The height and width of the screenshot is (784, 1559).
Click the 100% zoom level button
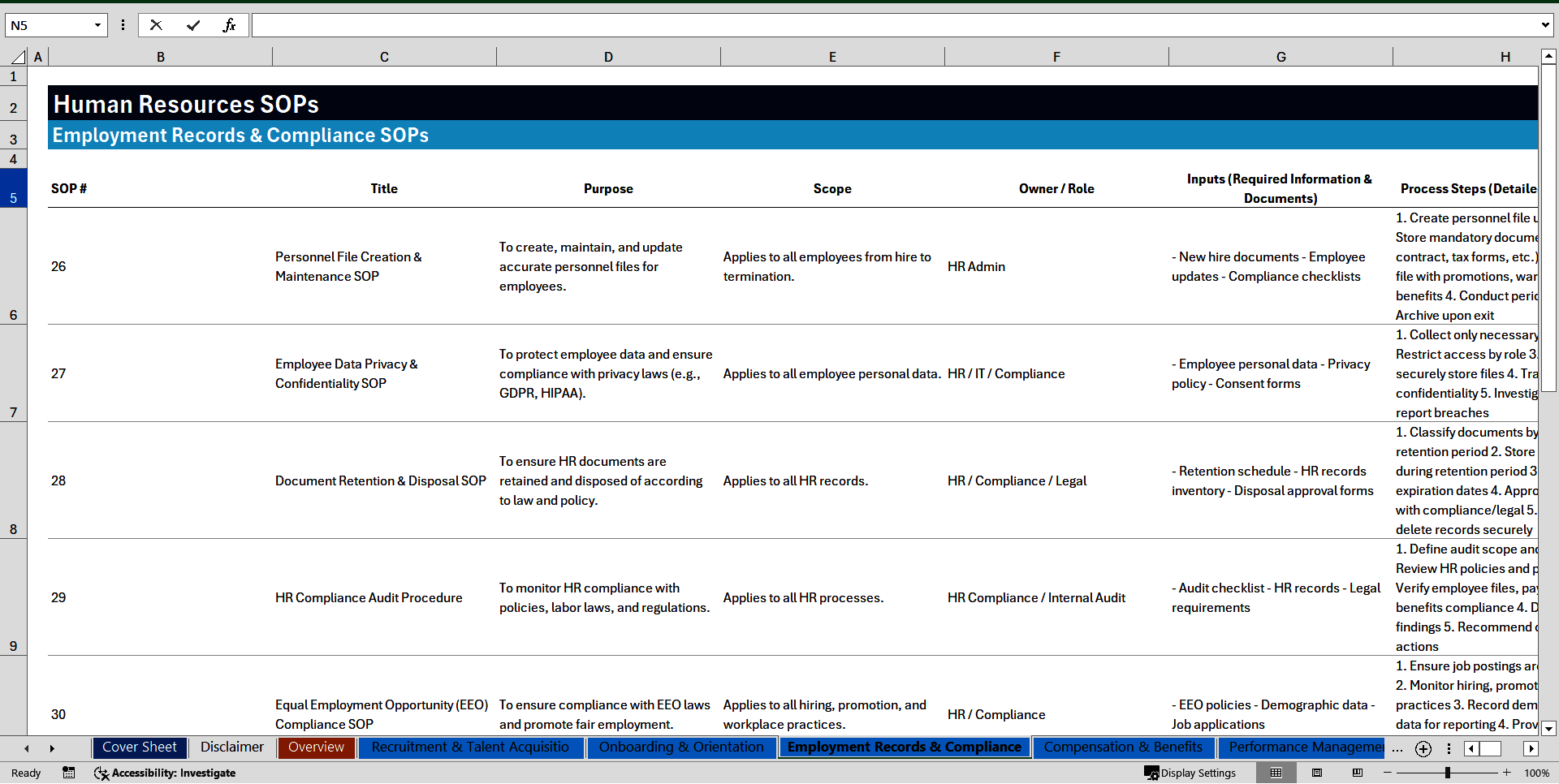pyautogui.click(x=1536, y=773)
